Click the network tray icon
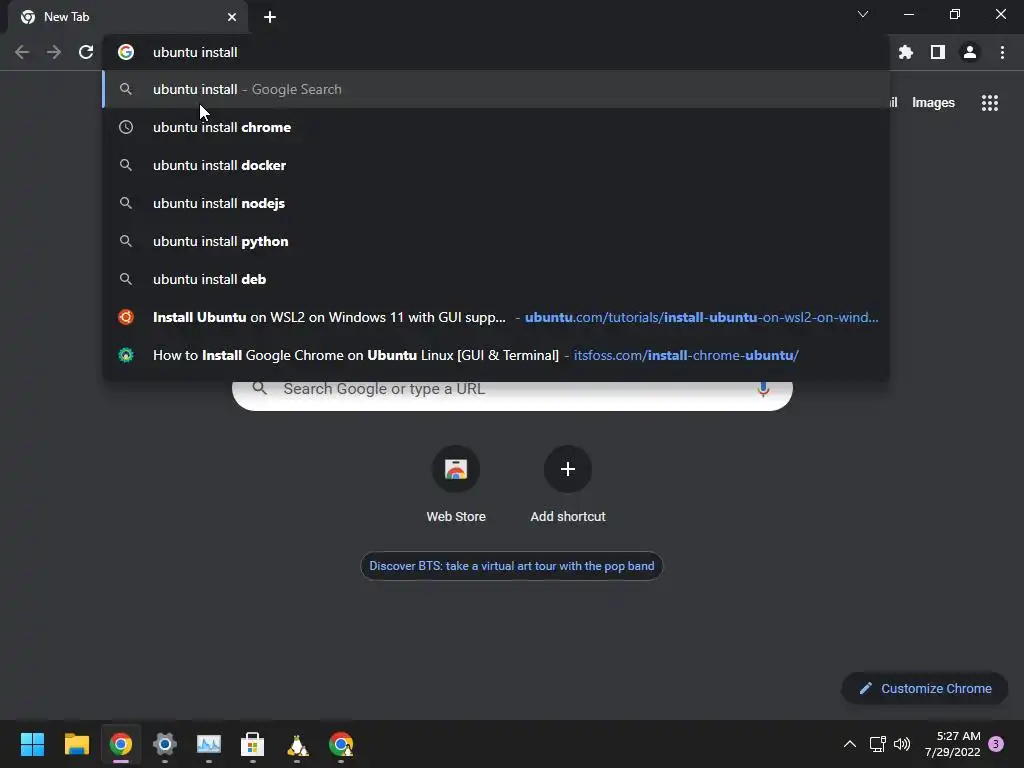 (877, 744)
